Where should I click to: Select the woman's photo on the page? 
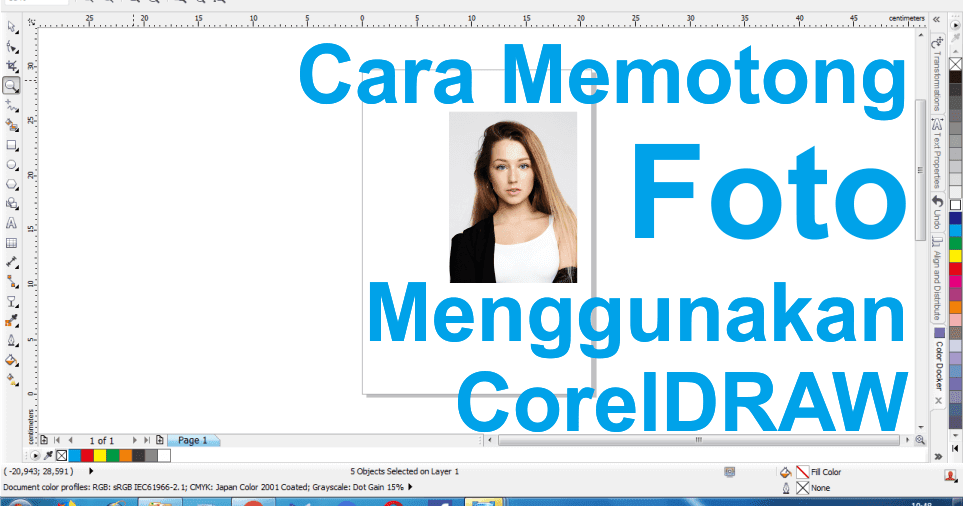(x=513, y=197)
